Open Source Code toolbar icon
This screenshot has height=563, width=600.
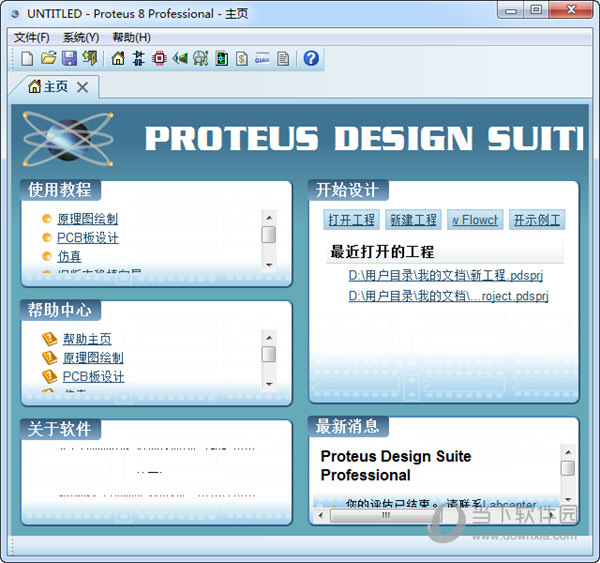262,58
